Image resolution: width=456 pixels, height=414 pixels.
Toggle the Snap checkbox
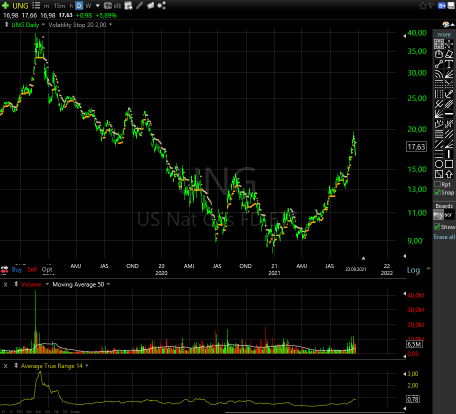[x=437, y=192]
